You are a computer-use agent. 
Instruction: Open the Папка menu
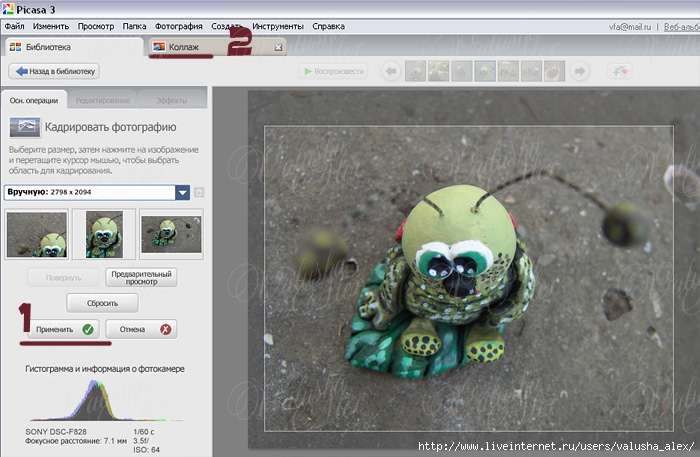tap(134, 26)
